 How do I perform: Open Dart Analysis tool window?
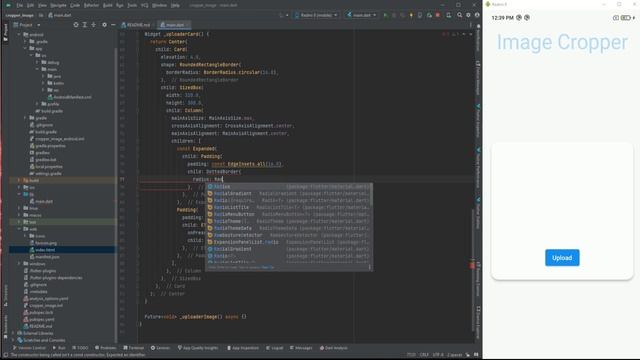[334, 348]
